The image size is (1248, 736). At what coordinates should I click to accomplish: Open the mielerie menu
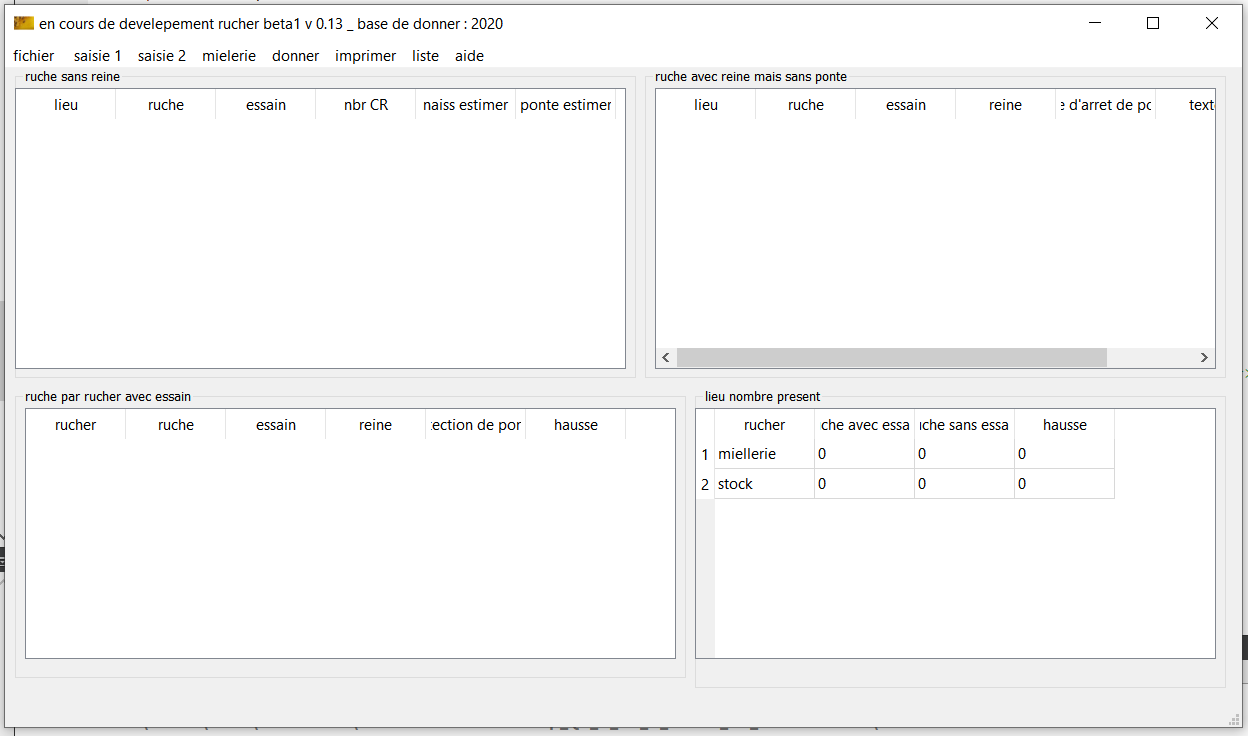229,56
